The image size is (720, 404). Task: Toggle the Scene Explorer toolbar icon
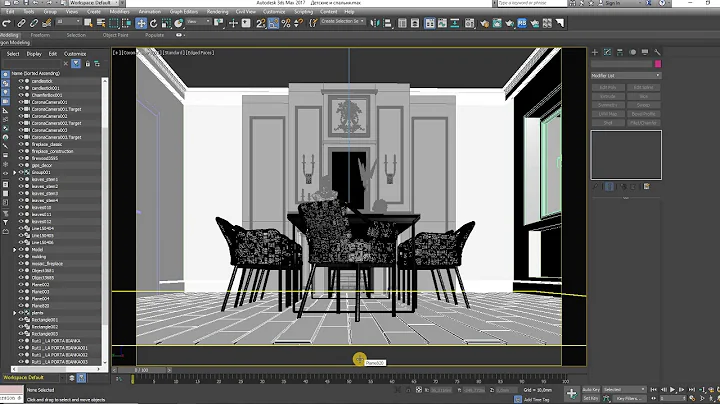(x=402, y=23)
